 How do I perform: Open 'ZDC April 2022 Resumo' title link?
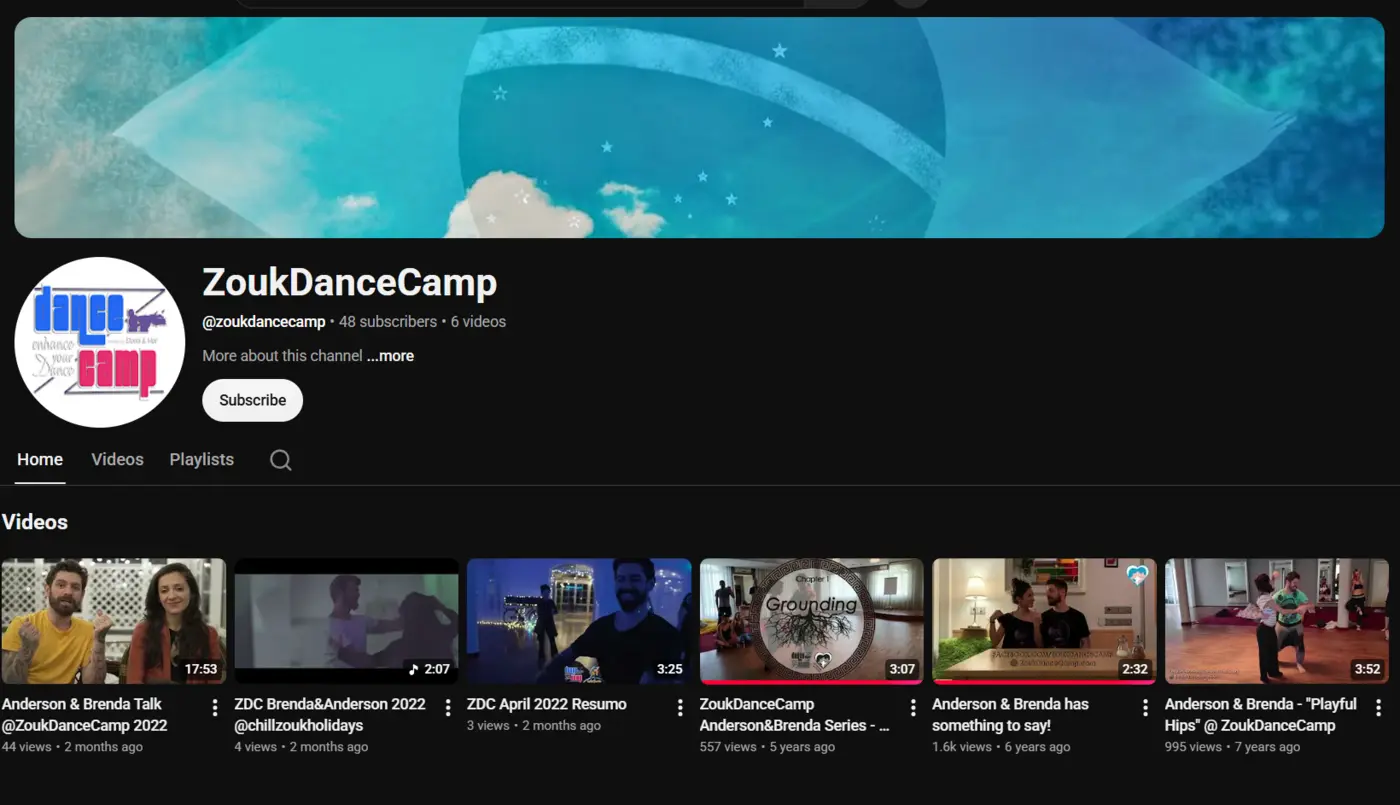pyautogui.click(x=547, y=704)
